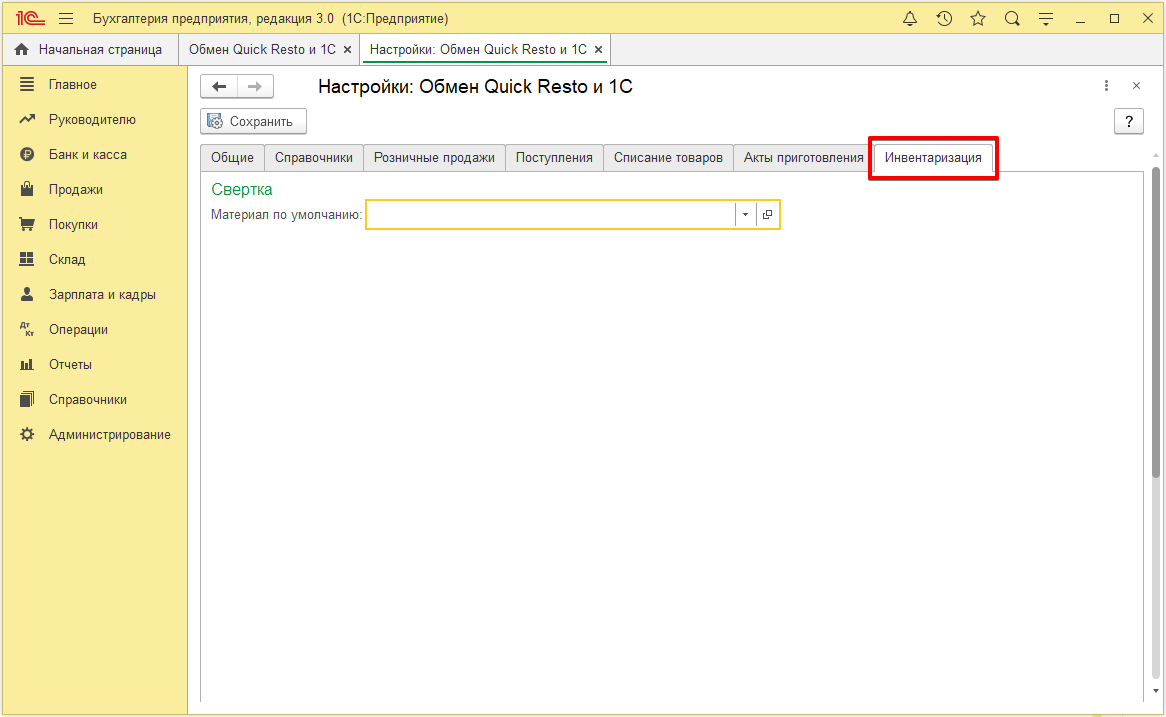Go back with the left arrow button
The image size is (1166, 717).
point(219,86)
